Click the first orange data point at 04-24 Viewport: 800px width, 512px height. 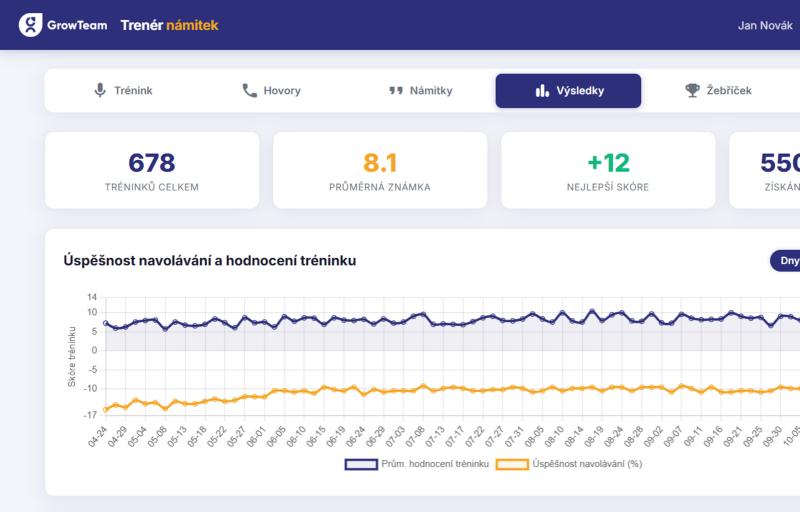(106, 409)
